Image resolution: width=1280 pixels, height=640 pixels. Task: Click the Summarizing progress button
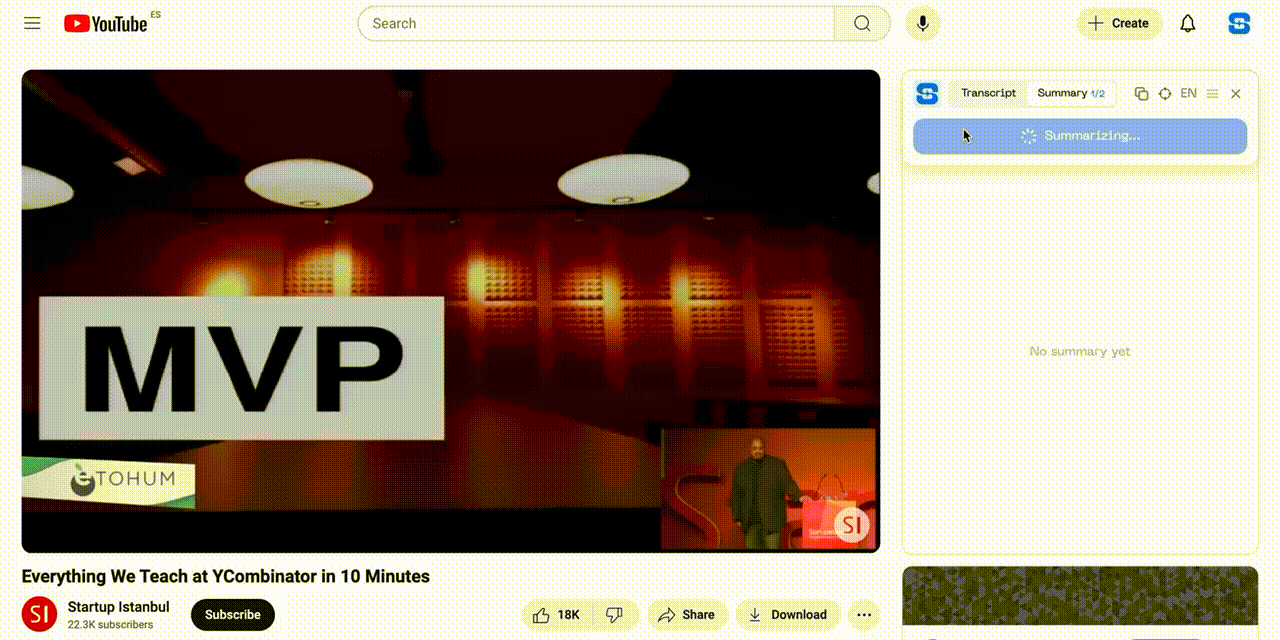click(1080, 136)
